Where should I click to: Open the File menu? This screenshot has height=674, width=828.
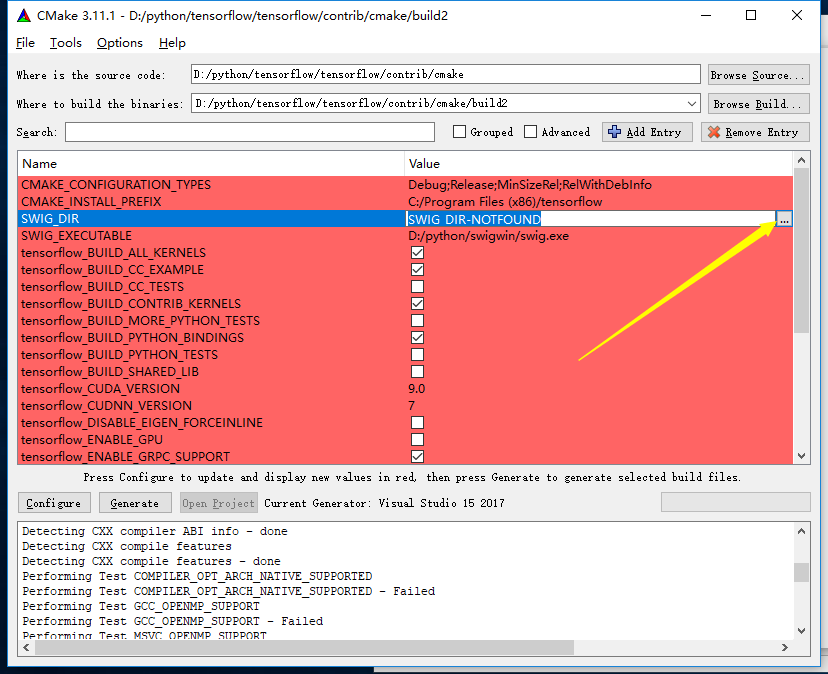click(25, 43)
